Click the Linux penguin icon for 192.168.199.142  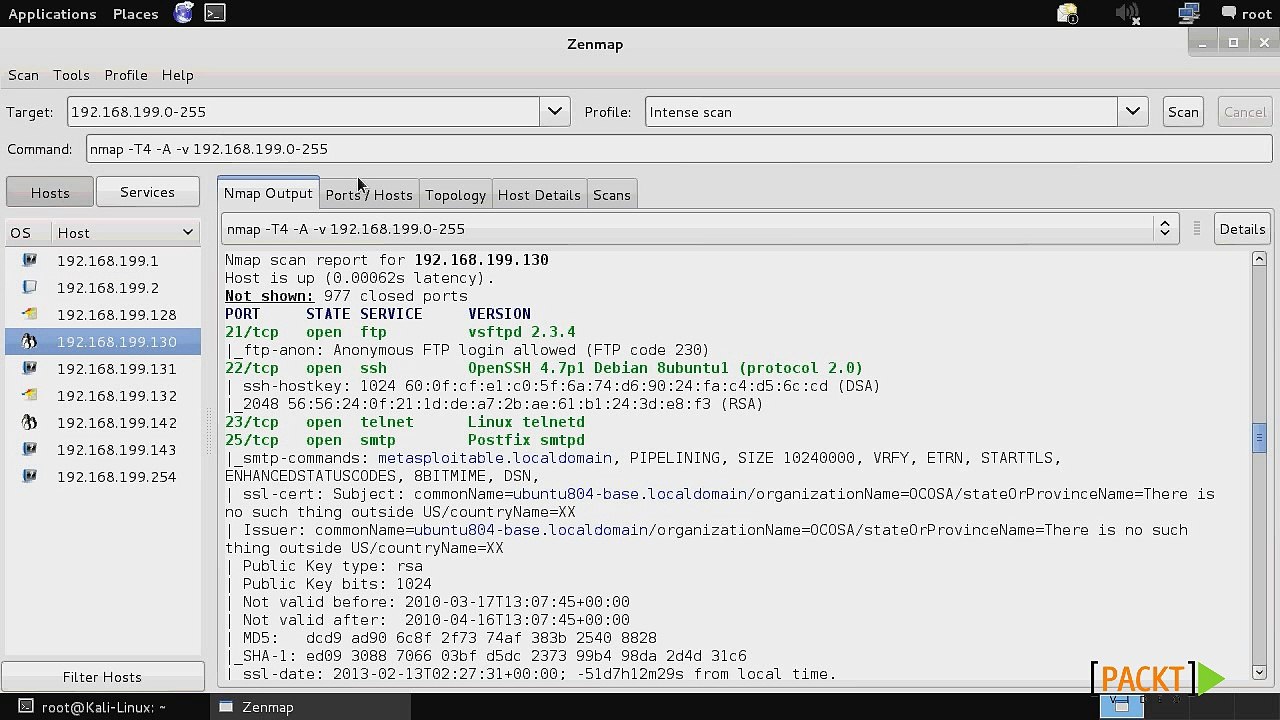coord(30,422)
